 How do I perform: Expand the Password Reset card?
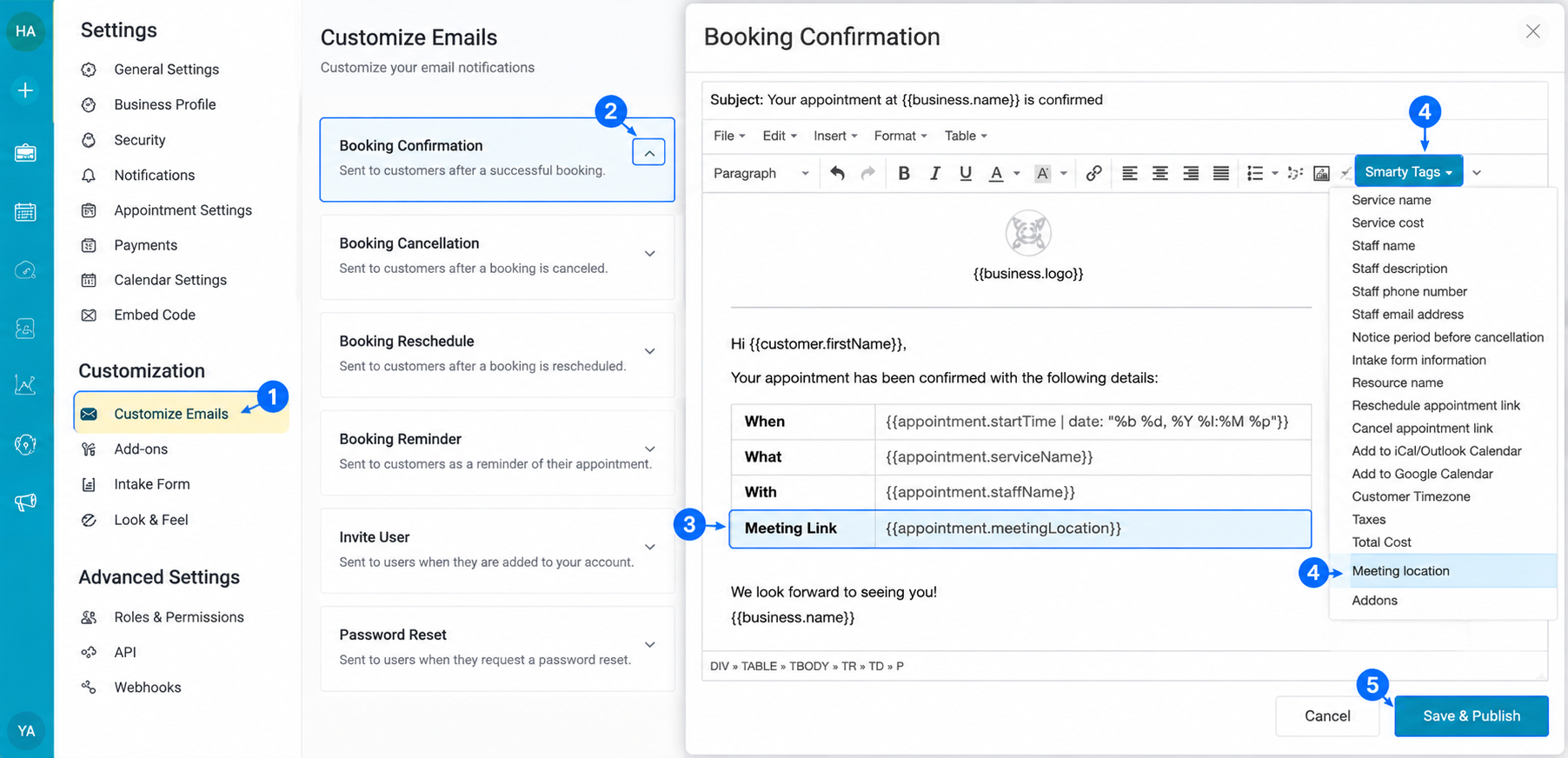tap(649, 645)
